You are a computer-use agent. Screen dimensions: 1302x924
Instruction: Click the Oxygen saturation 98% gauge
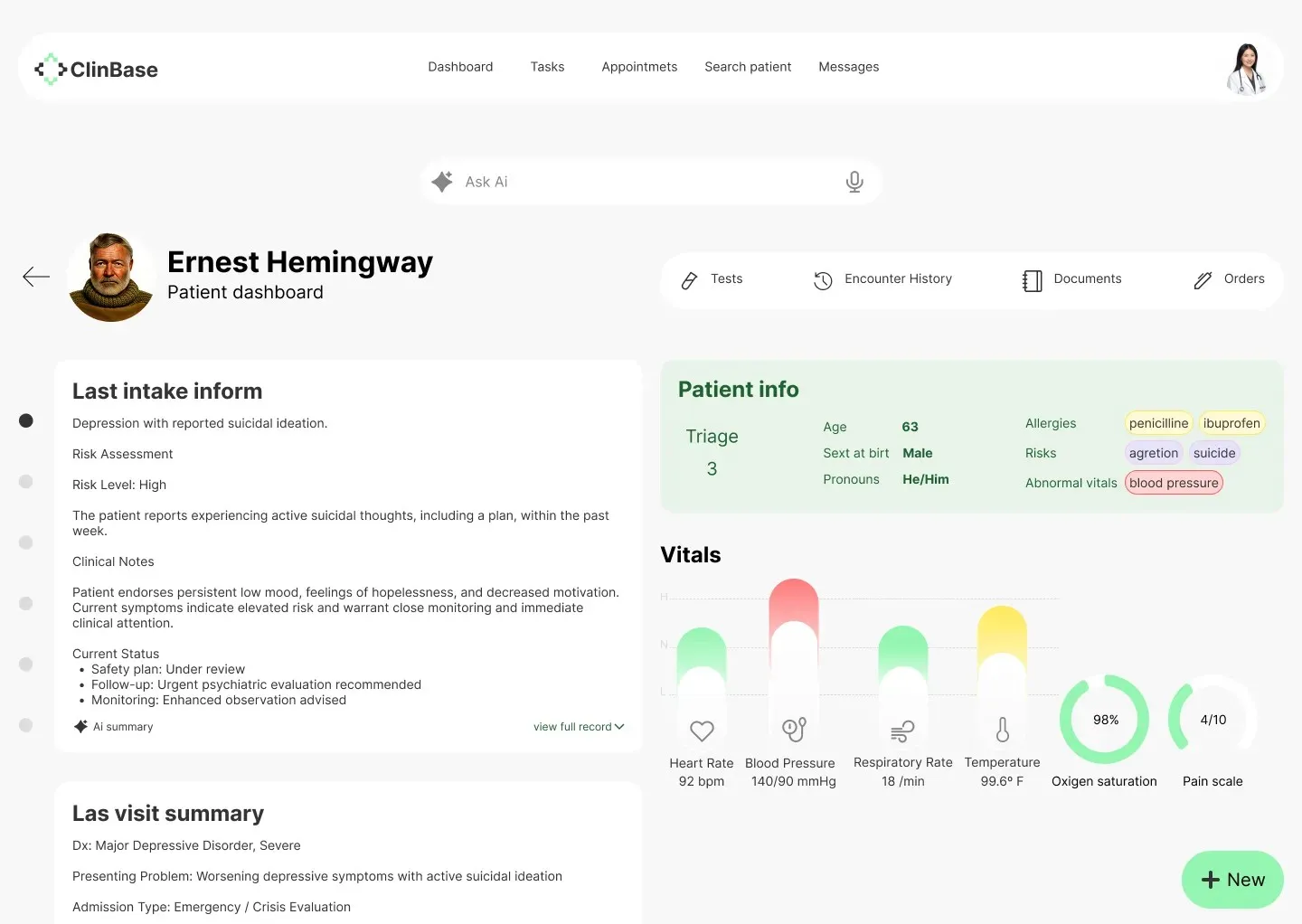point(1104,720)
